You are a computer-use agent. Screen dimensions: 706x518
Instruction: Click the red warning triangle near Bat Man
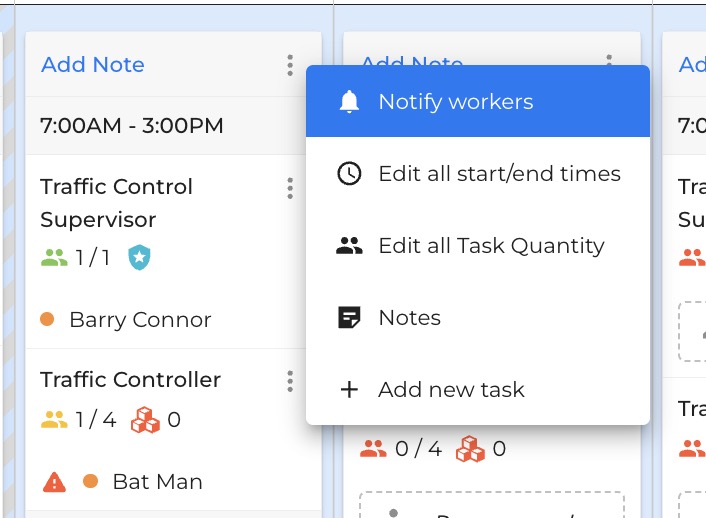[55, 482]
